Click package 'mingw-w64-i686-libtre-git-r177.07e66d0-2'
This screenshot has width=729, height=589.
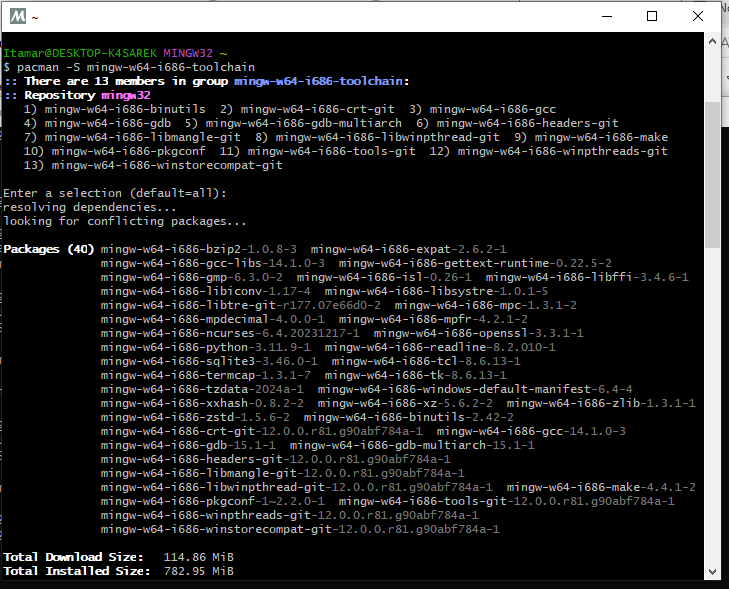coord(240,305)
